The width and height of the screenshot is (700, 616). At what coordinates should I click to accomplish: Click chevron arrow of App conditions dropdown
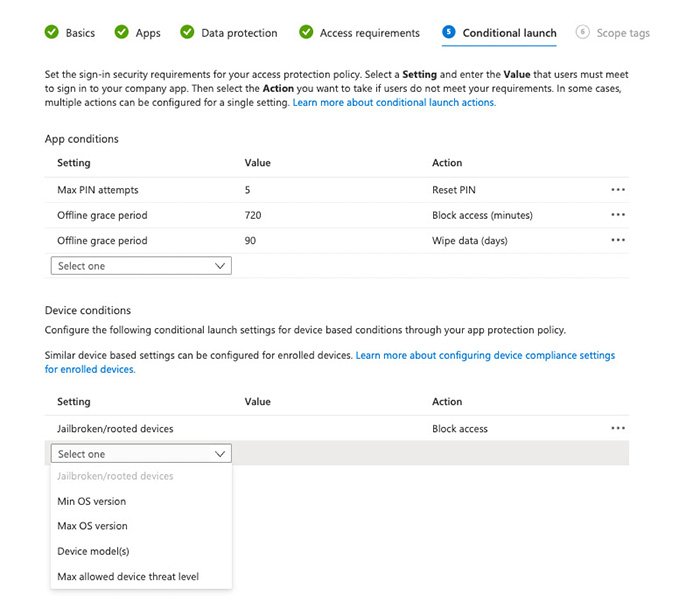[x=220, y=266]
